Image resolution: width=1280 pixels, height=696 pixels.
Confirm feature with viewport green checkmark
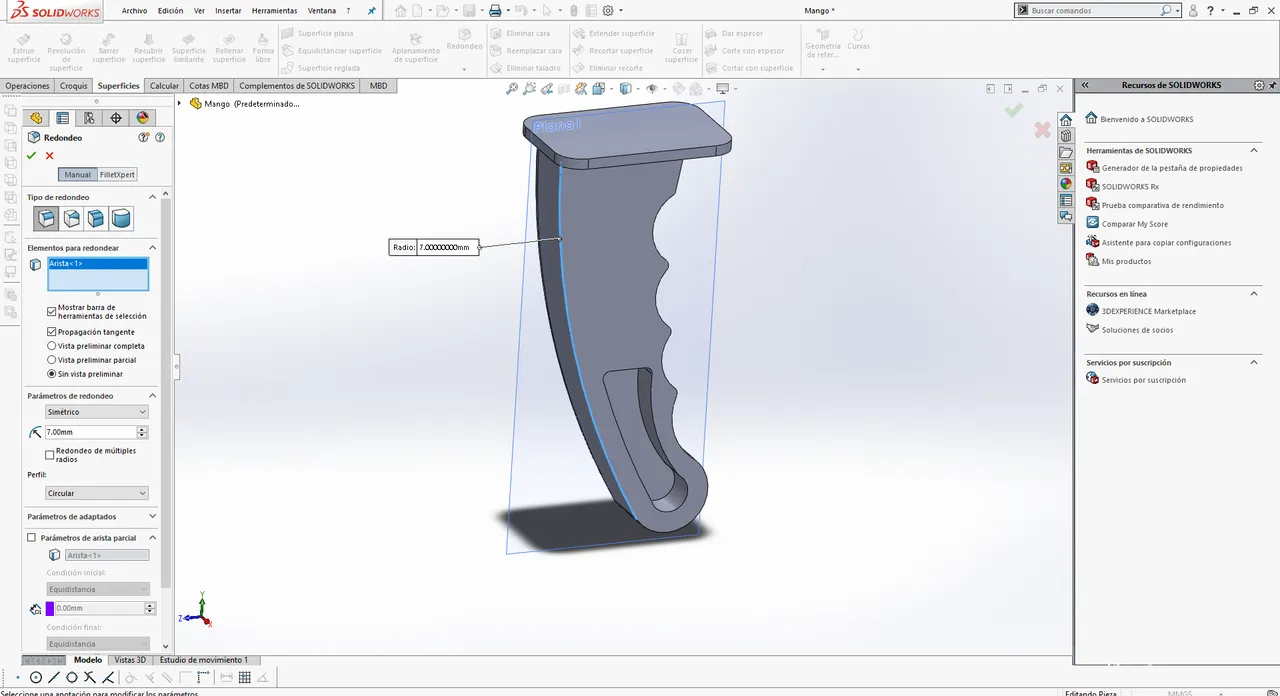(x=1014, y=110)
